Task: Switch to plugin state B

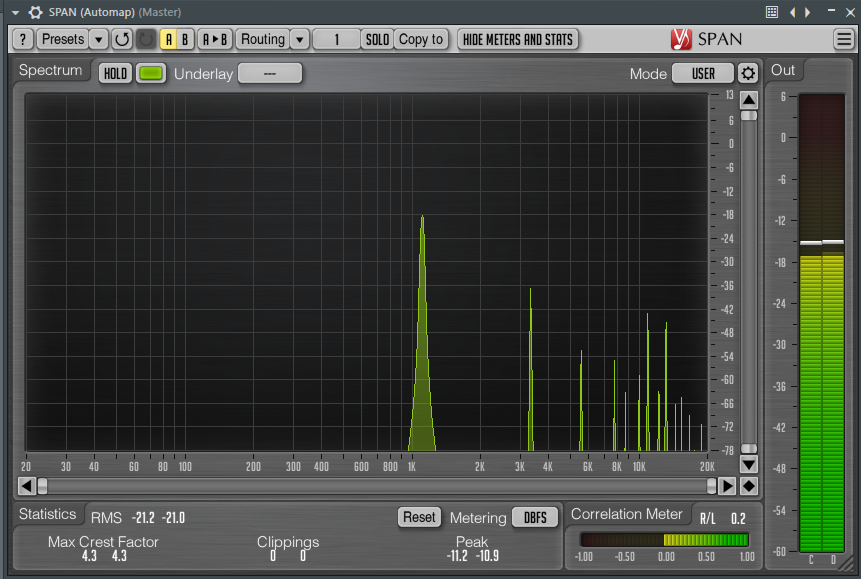Action: [185, 40]
